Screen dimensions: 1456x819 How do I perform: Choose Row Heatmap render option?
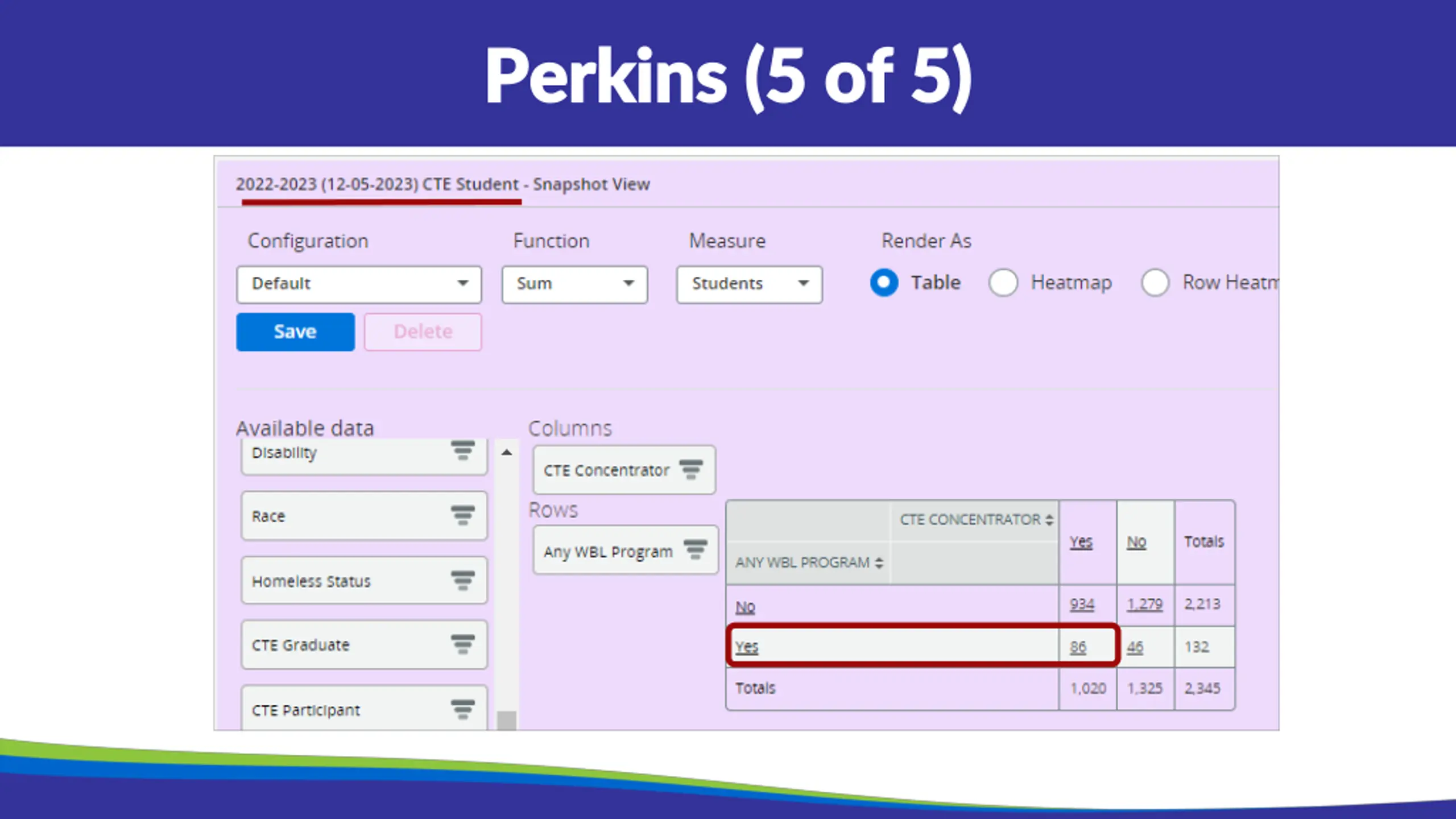(1155, 283)
